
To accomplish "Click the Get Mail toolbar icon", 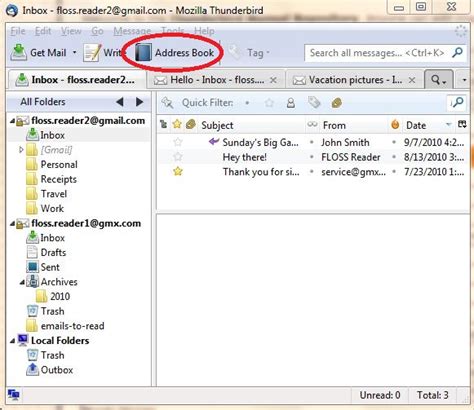I will pos(19,52).
